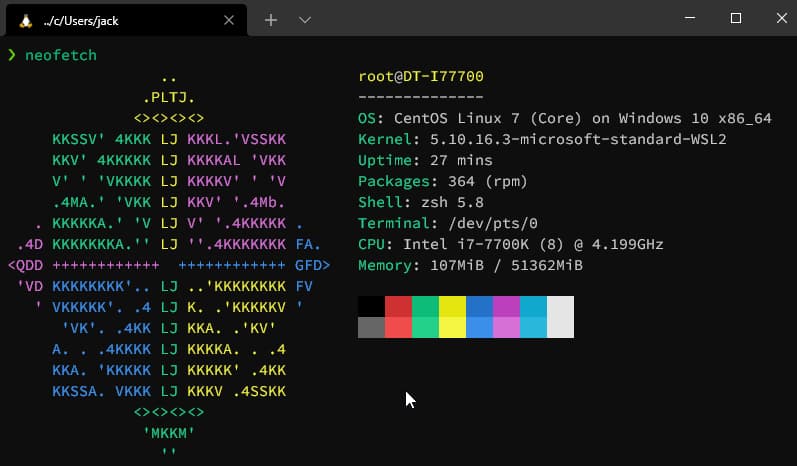Image resolution: width=797 pixels, height=466 pixels.
Task: Expand the new tab profile dropdown
Action: click(x=305, y=20)
